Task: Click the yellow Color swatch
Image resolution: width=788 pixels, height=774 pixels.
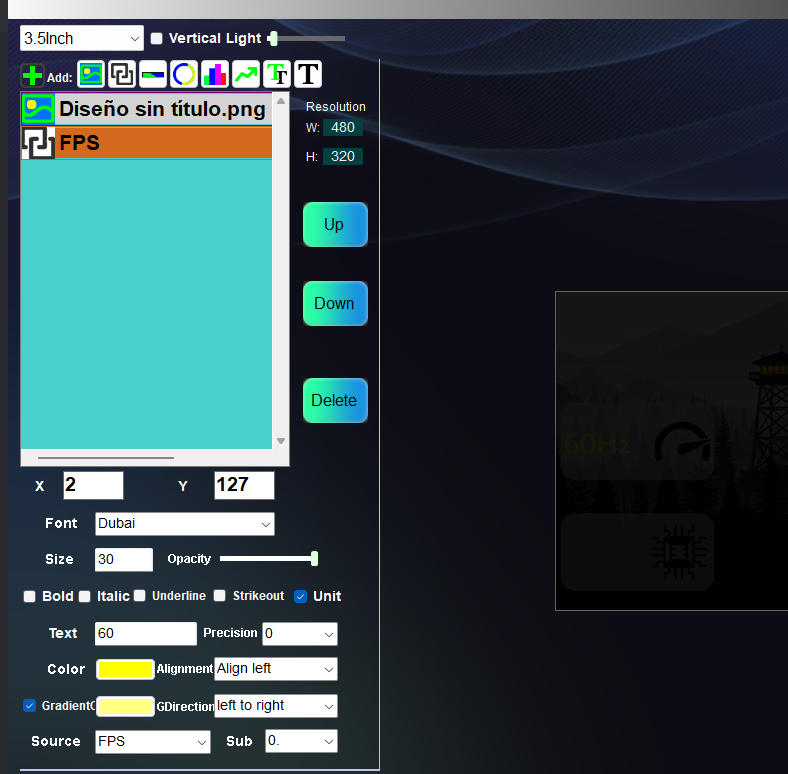Action: (125, 669)
